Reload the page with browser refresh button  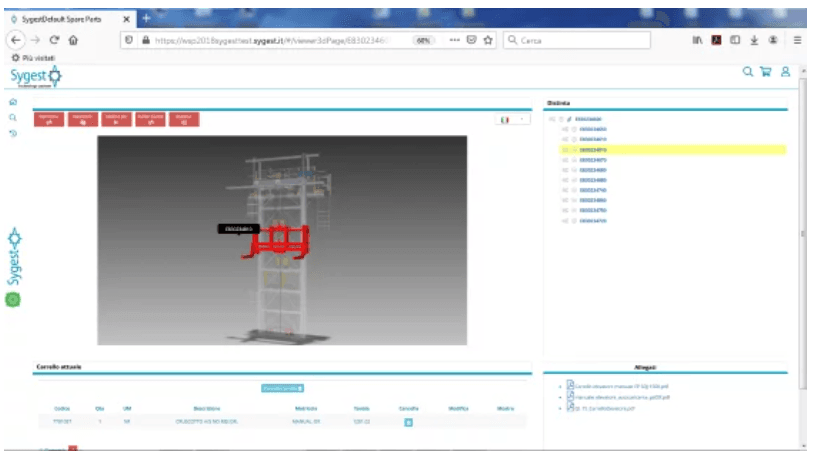click(x=54, y=40)
